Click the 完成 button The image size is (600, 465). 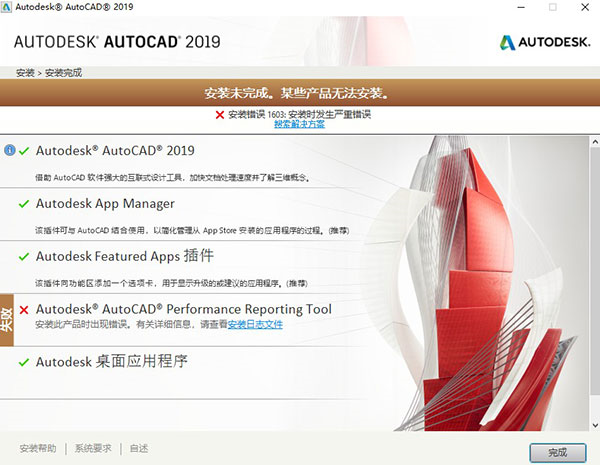pos(558,452)
